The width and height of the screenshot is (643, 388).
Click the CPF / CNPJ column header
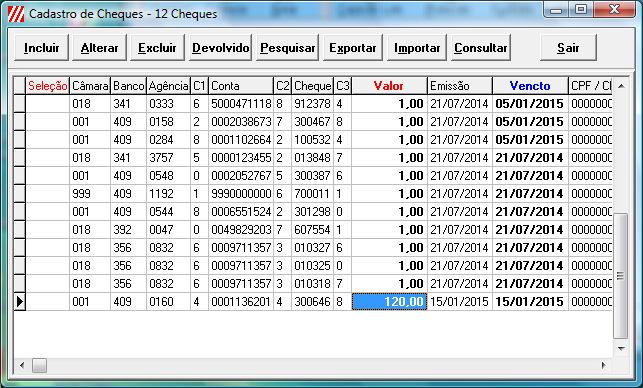click(x=591, y=86)
